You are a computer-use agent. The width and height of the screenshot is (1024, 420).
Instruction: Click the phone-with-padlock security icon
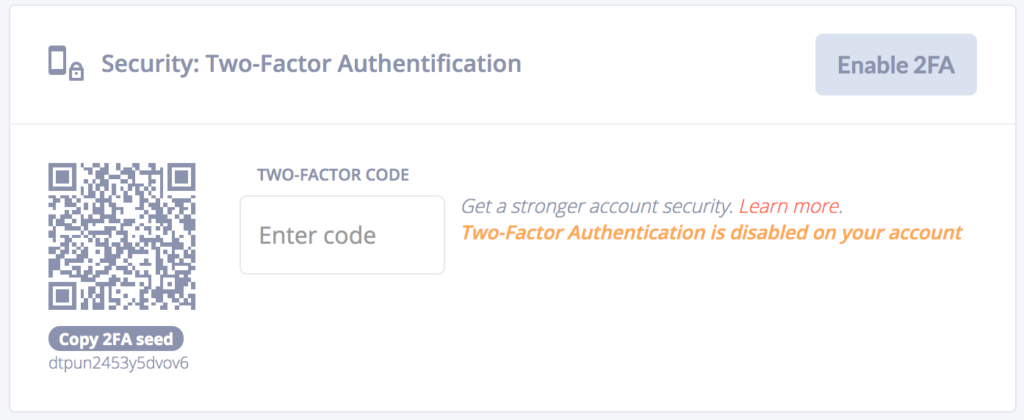66,64
